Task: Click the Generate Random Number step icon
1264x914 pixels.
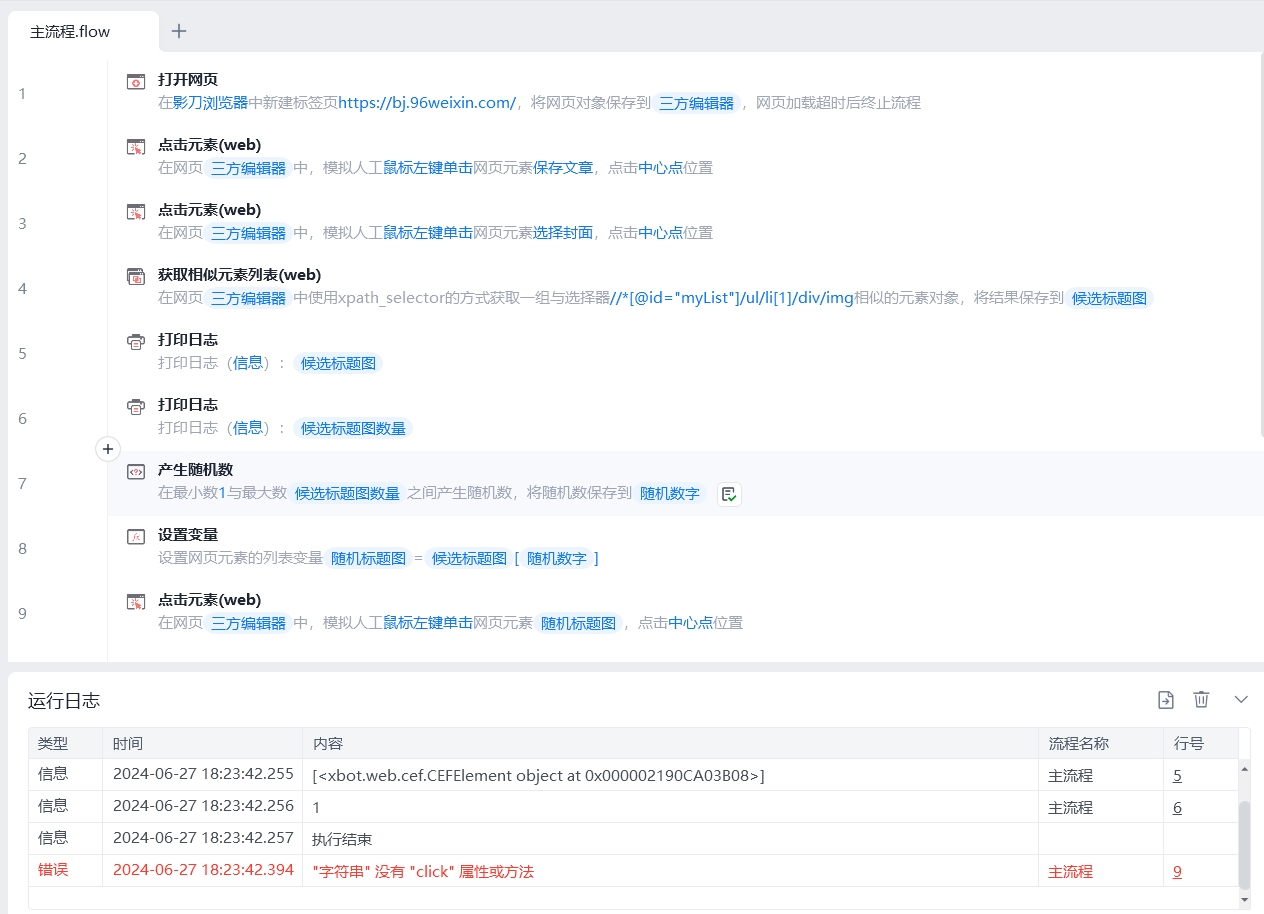Action: 136,471
